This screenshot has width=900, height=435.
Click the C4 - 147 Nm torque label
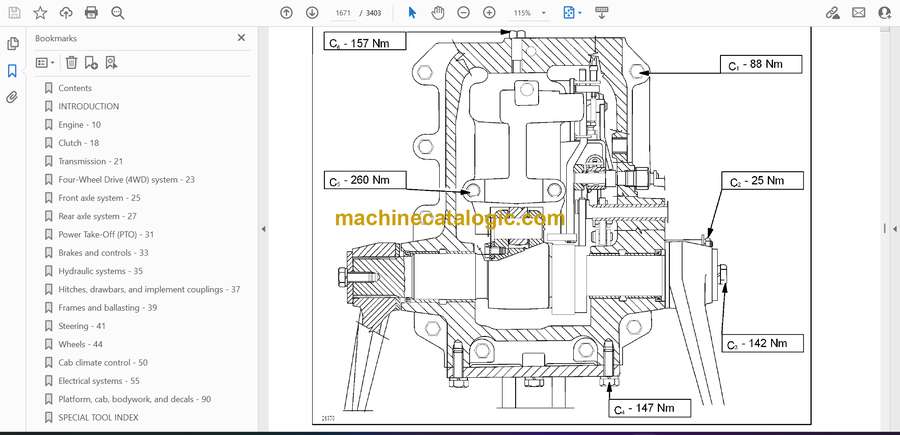click(x=650, y=409)
